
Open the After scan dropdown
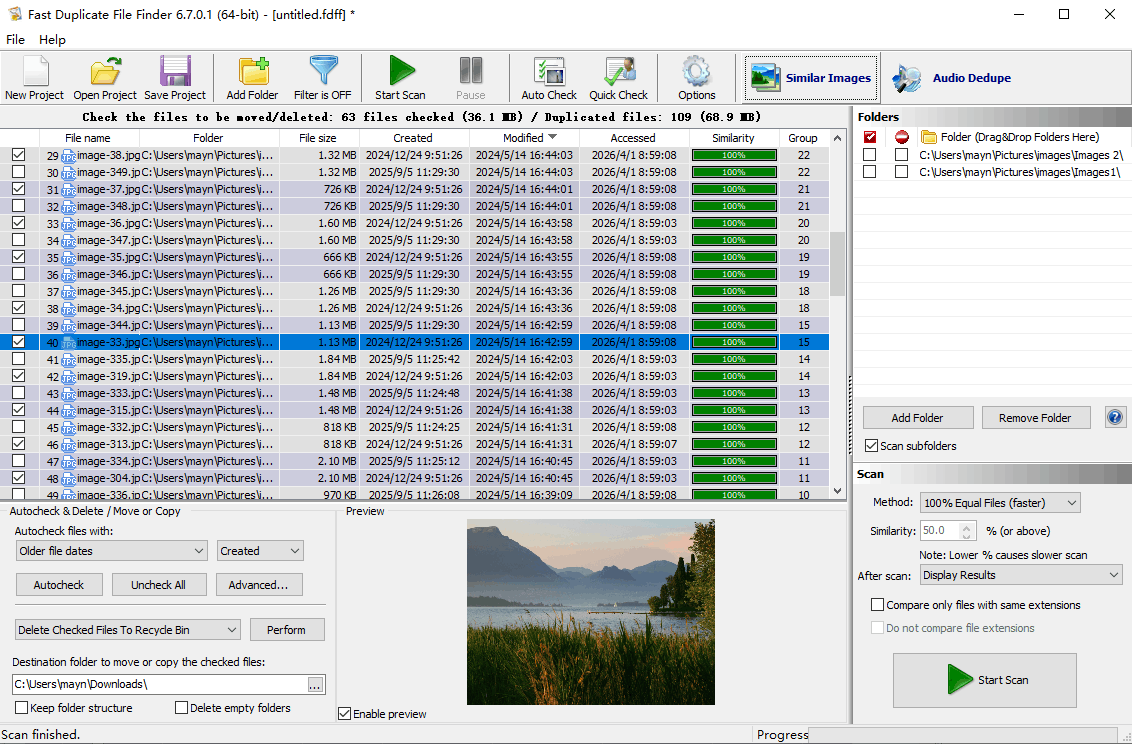tap(1020, 574)
